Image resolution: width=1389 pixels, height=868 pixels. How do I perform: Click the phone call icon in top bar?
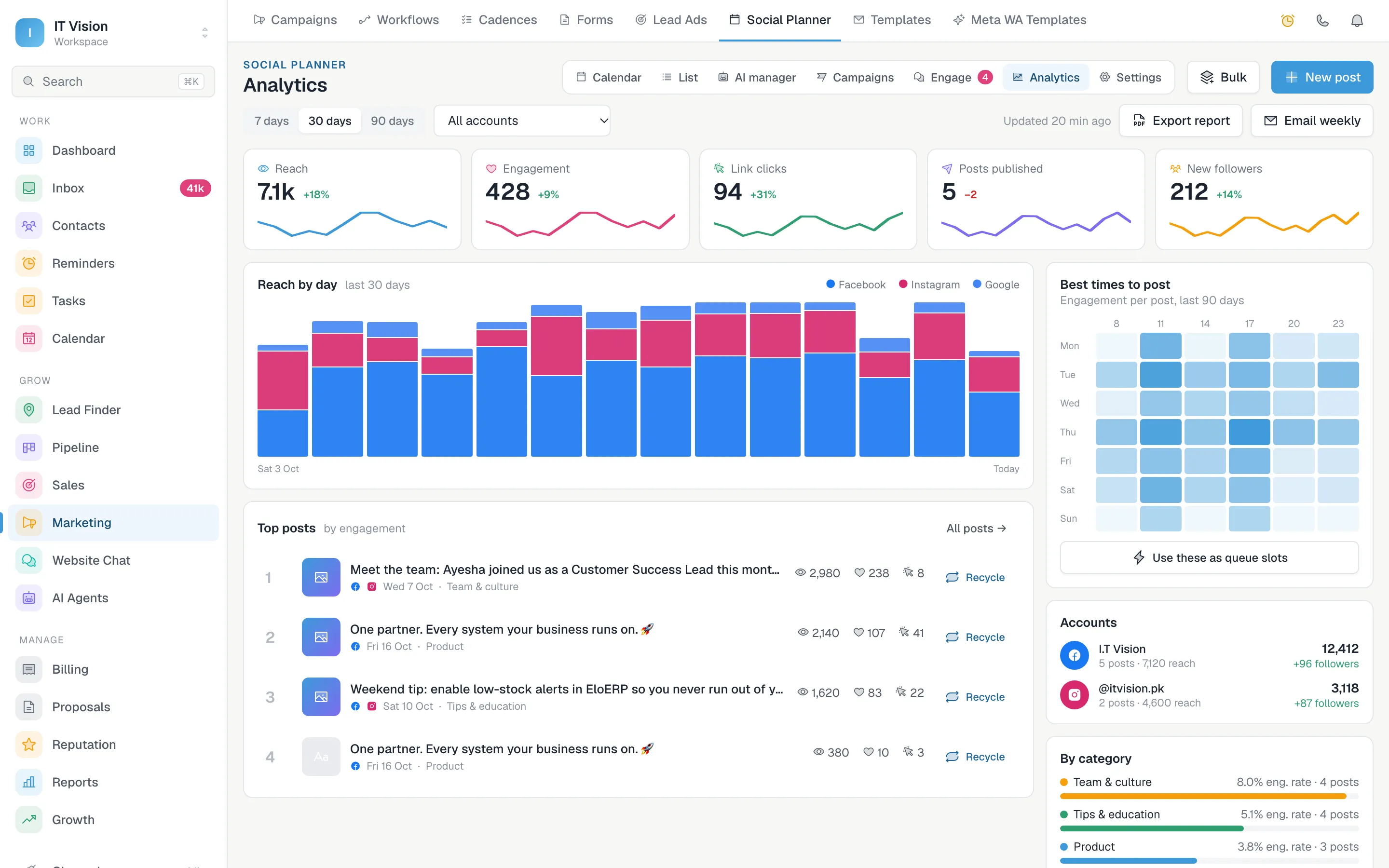pyautogui.click(x=1322, y=21)
